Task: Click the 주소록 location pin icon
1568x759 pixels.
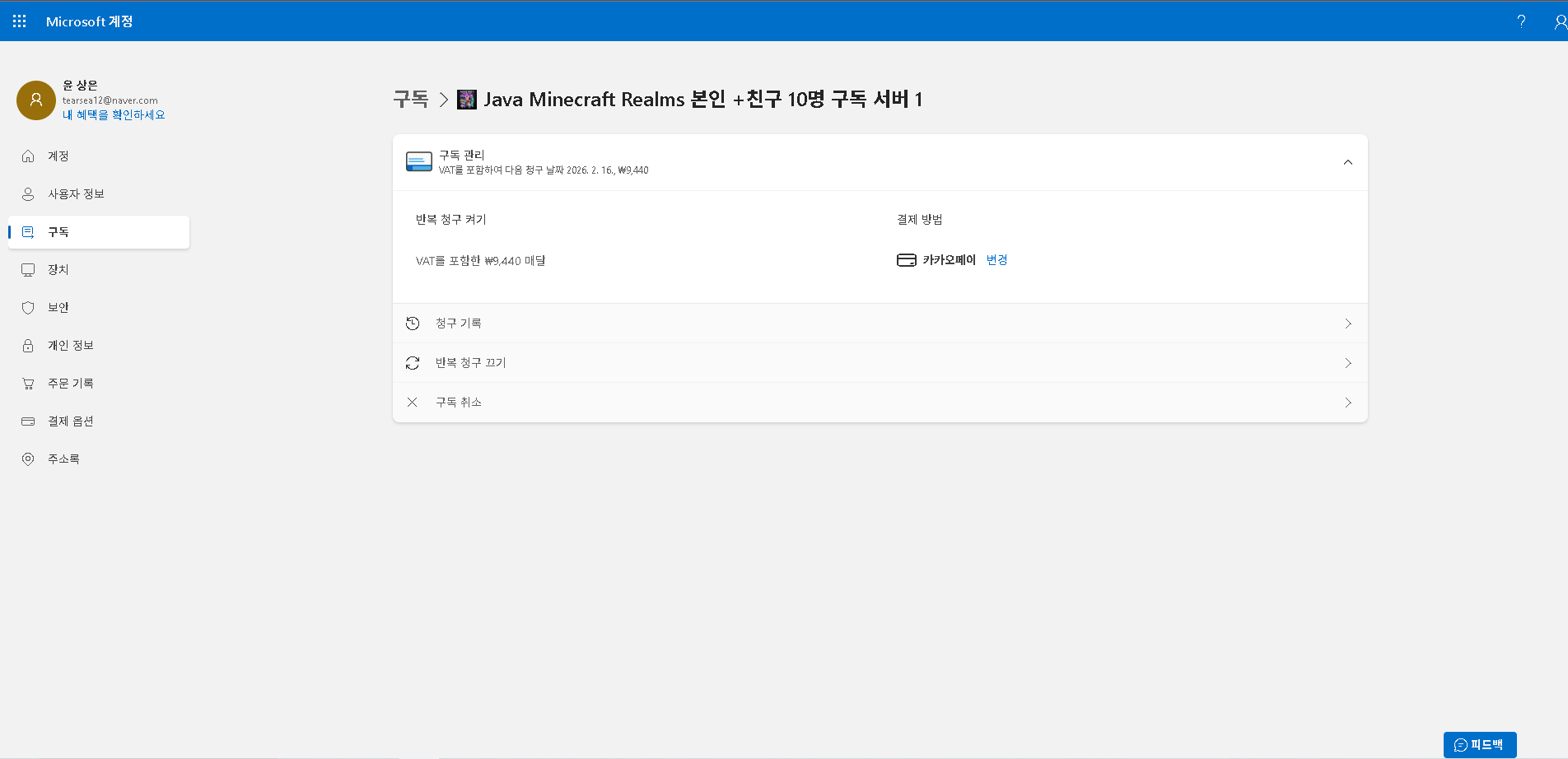Action: pos(28,459)
